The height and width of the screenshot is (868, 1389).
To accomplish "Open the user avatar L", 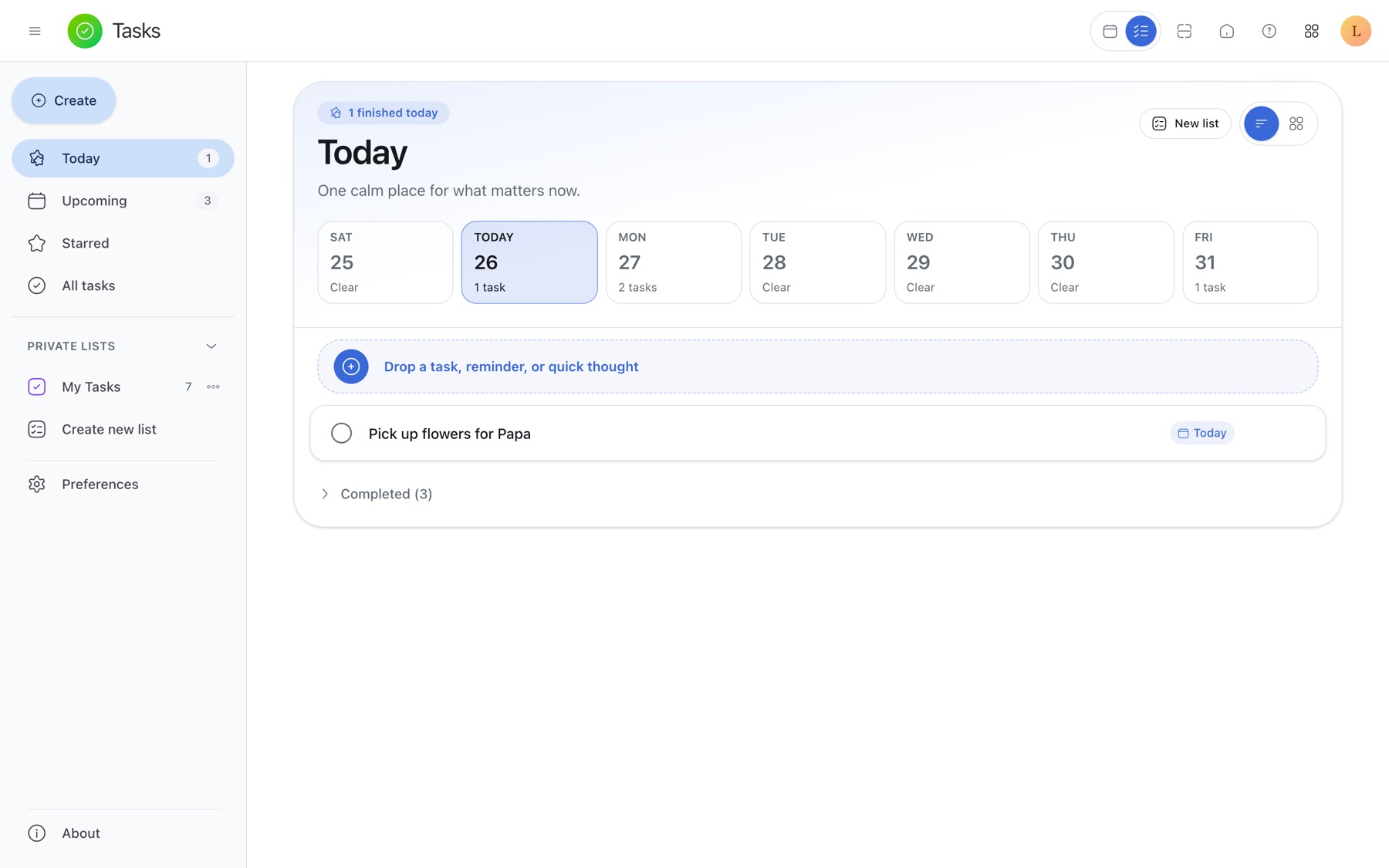I will [x=1356, y=31].
